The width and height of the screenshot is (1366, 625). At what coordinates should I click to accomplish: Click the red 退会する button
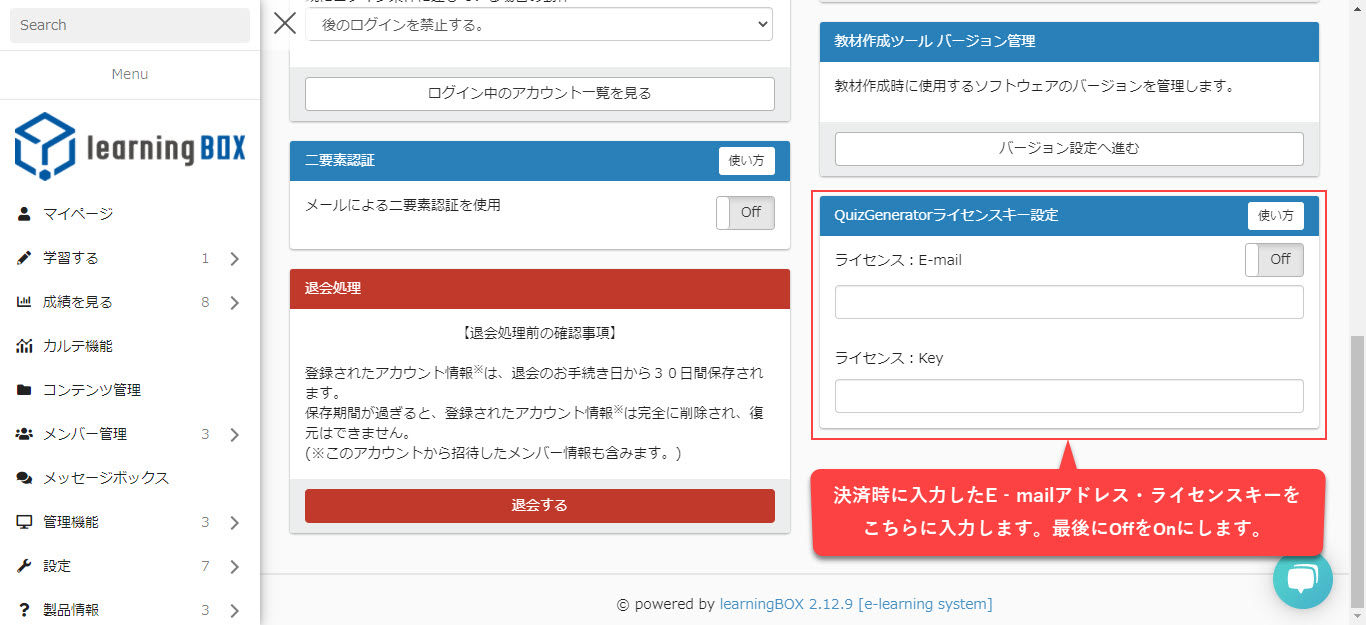(540, 505)
